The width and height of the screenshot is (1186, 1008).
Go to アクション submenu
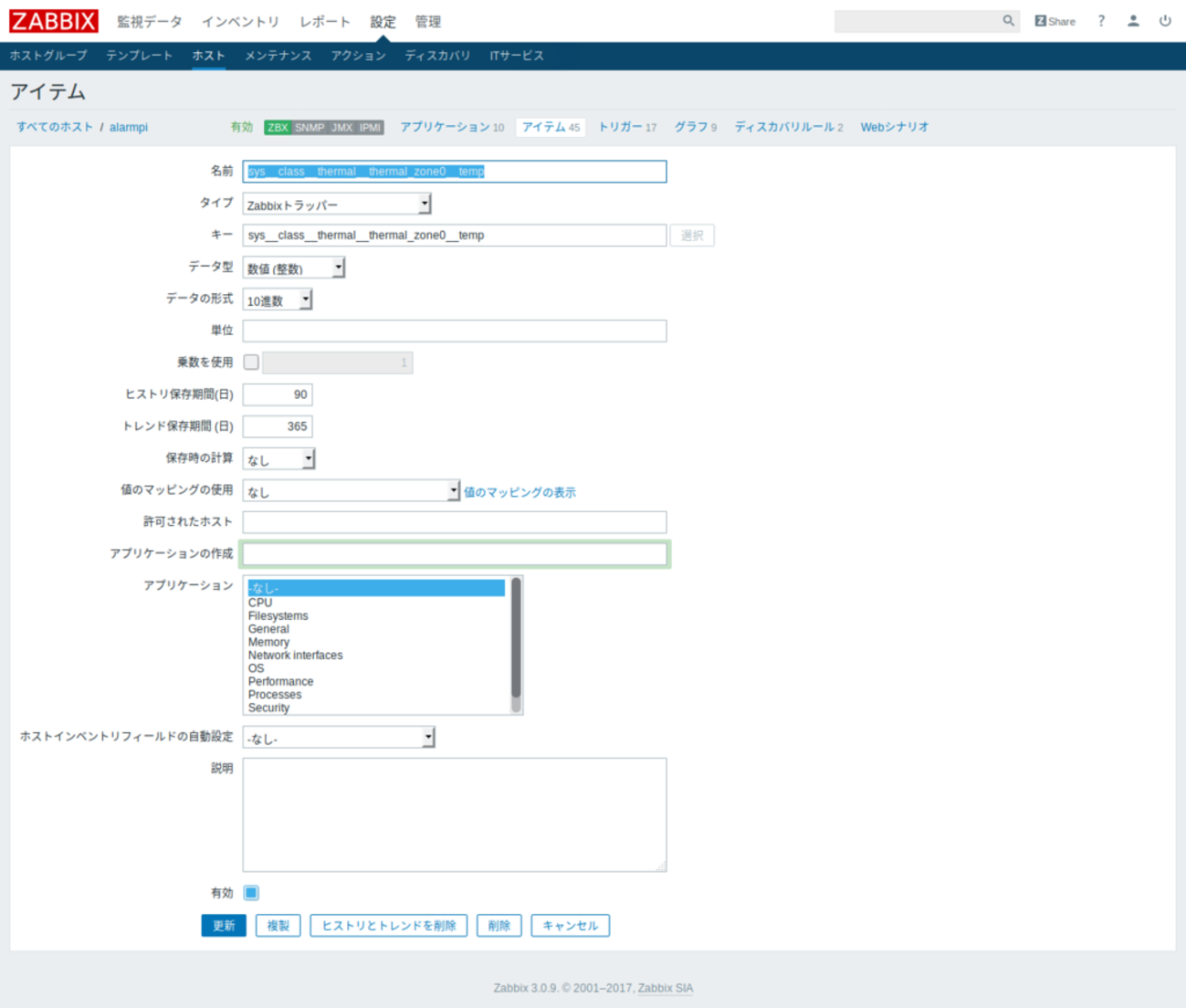(359, 56)
